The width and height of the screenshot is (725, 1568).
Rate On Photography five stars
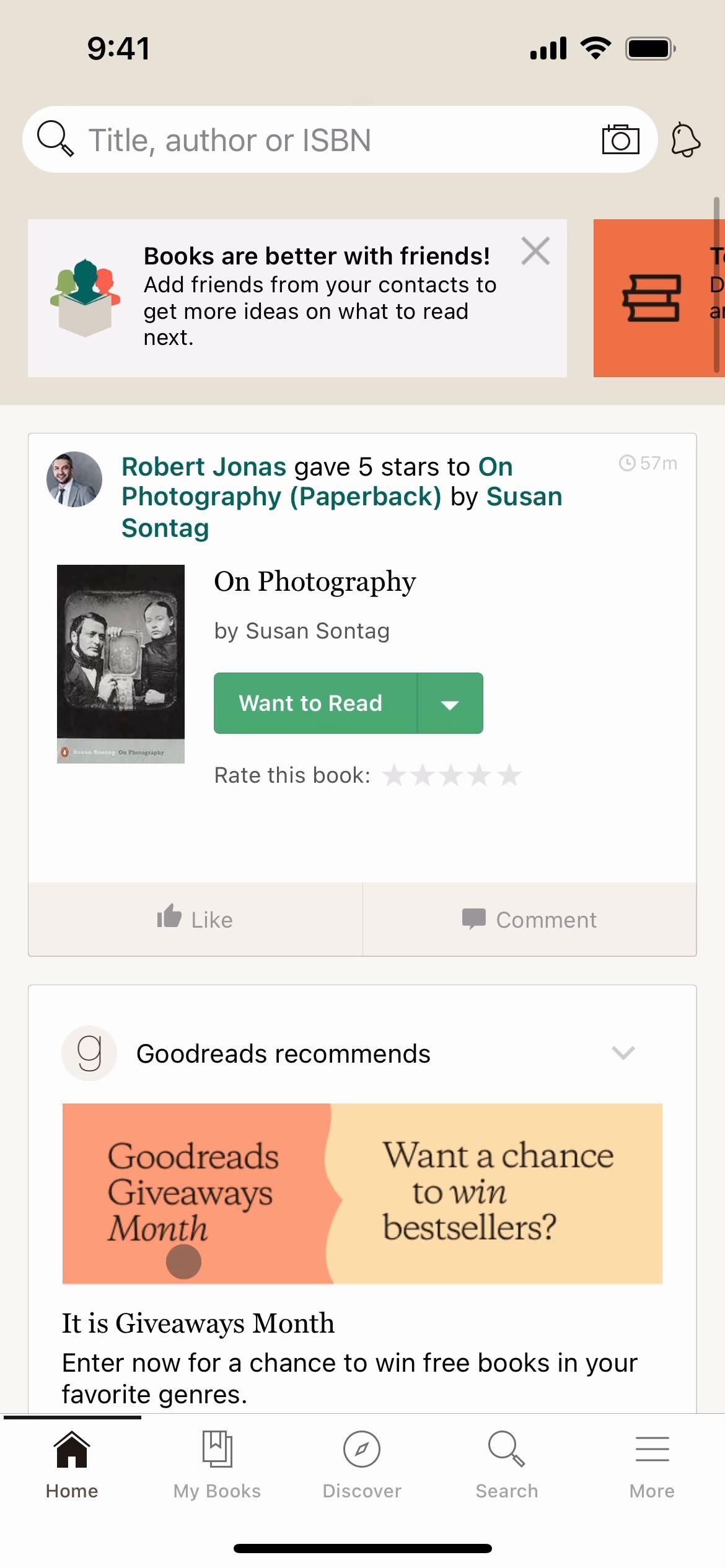pyautogui.click(x=509, y=775)
